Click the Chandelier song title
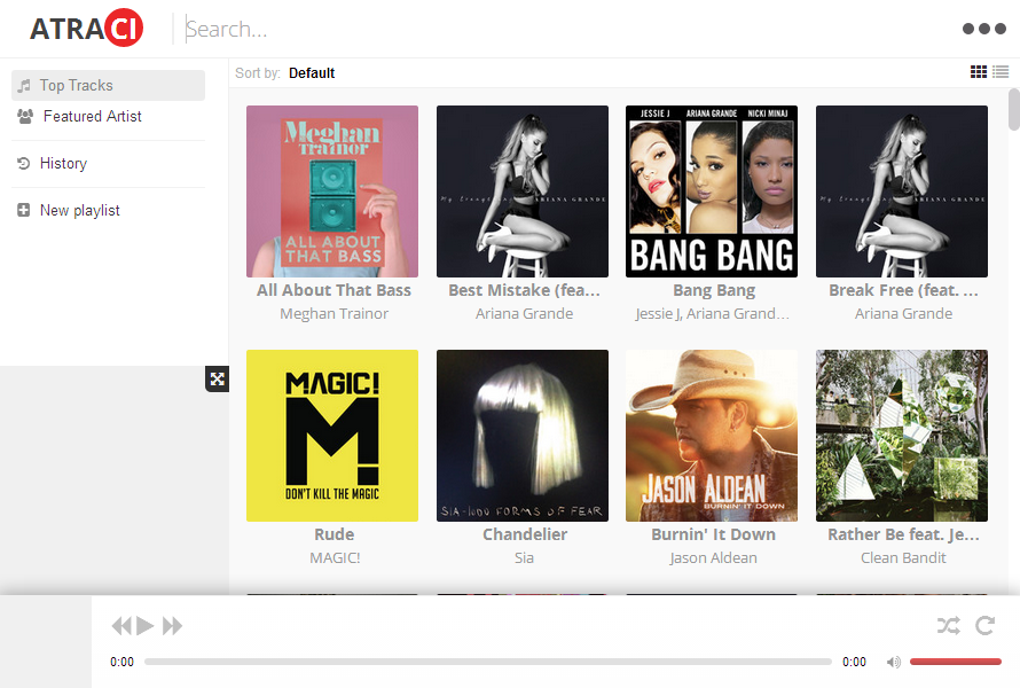Image resolution: width=1020 pixels, height=688 pixels. [525, 535]
